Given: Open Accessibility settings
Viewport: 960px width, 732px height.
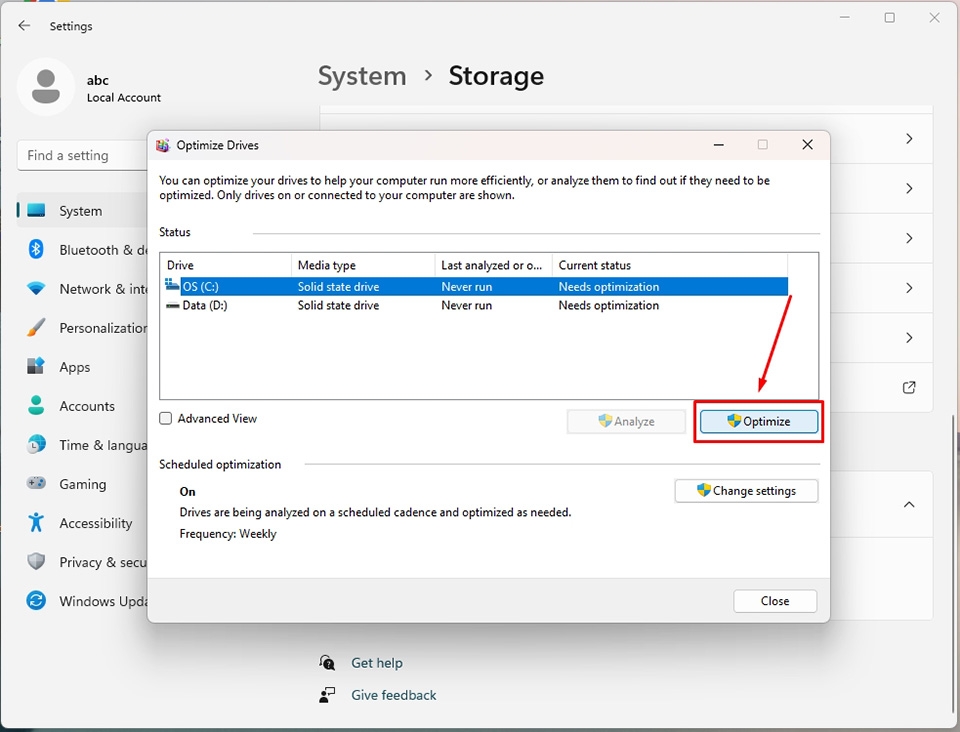Looking at the screenshot, I should pos(82,523).
